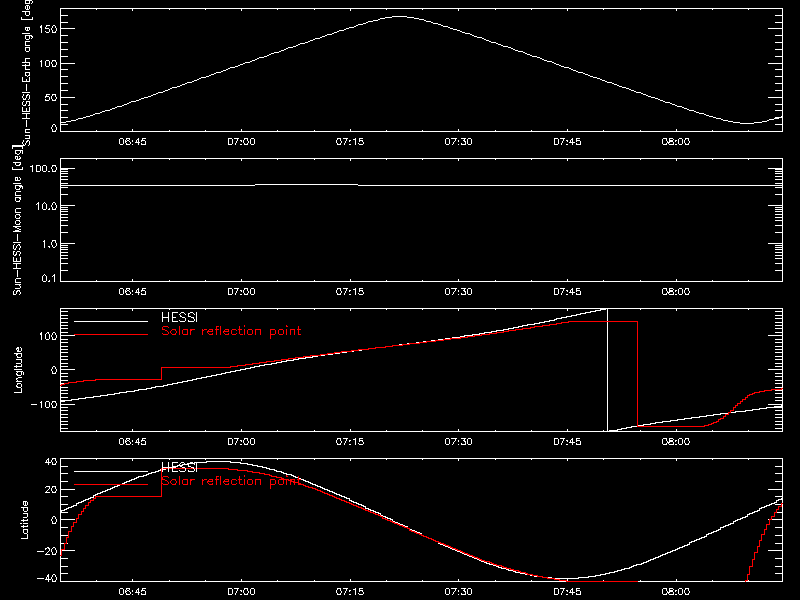Image resolution: width=800 pixels, height=600 pixels.
Task: Click the 06:45 label under the Latitude plot
Action: (x=133, y=592)
